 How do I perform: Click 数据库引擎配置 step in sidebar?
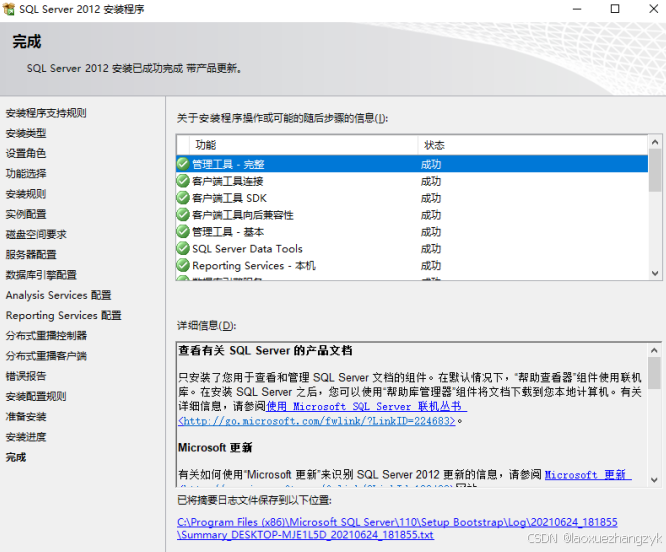(41, 275)
